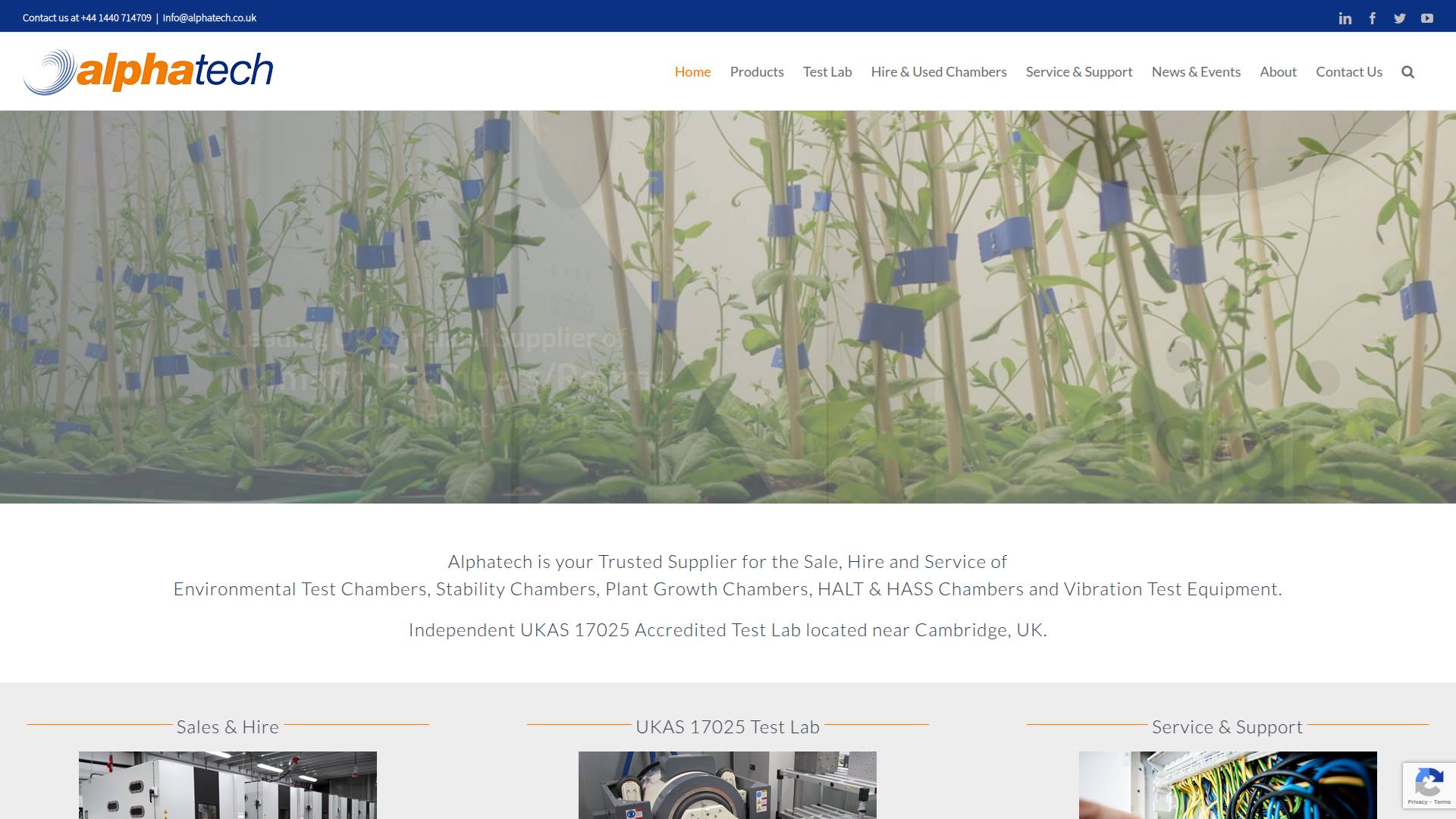Click the plant growth hero banner
1456x819 pixels.
coord(728,307)
